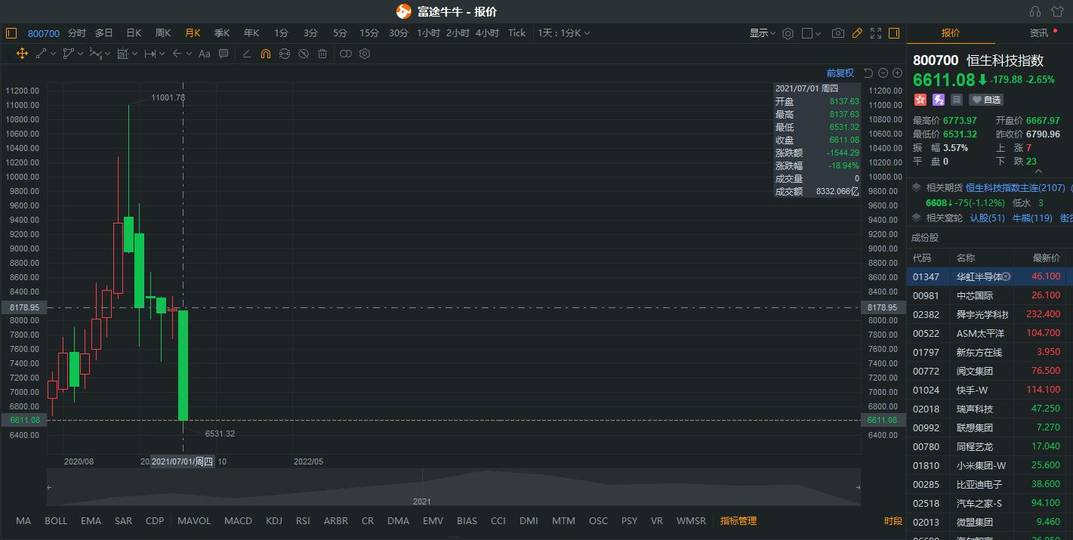Open chart layout square dropdown
Screen dimensions: 1073x540
811,33
